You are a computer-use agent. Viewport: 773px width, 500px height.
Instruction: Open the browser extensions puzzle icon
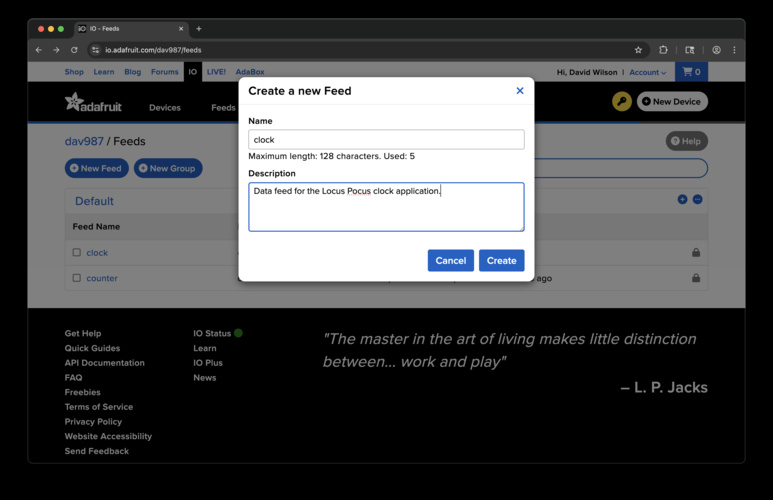coord(664,50)
